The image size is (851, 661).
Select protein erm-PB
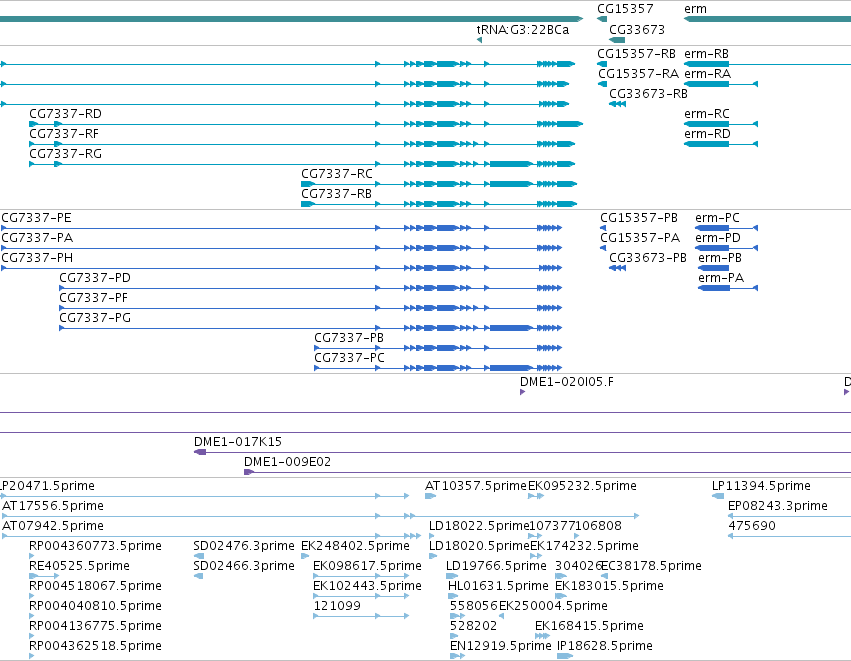720,258
